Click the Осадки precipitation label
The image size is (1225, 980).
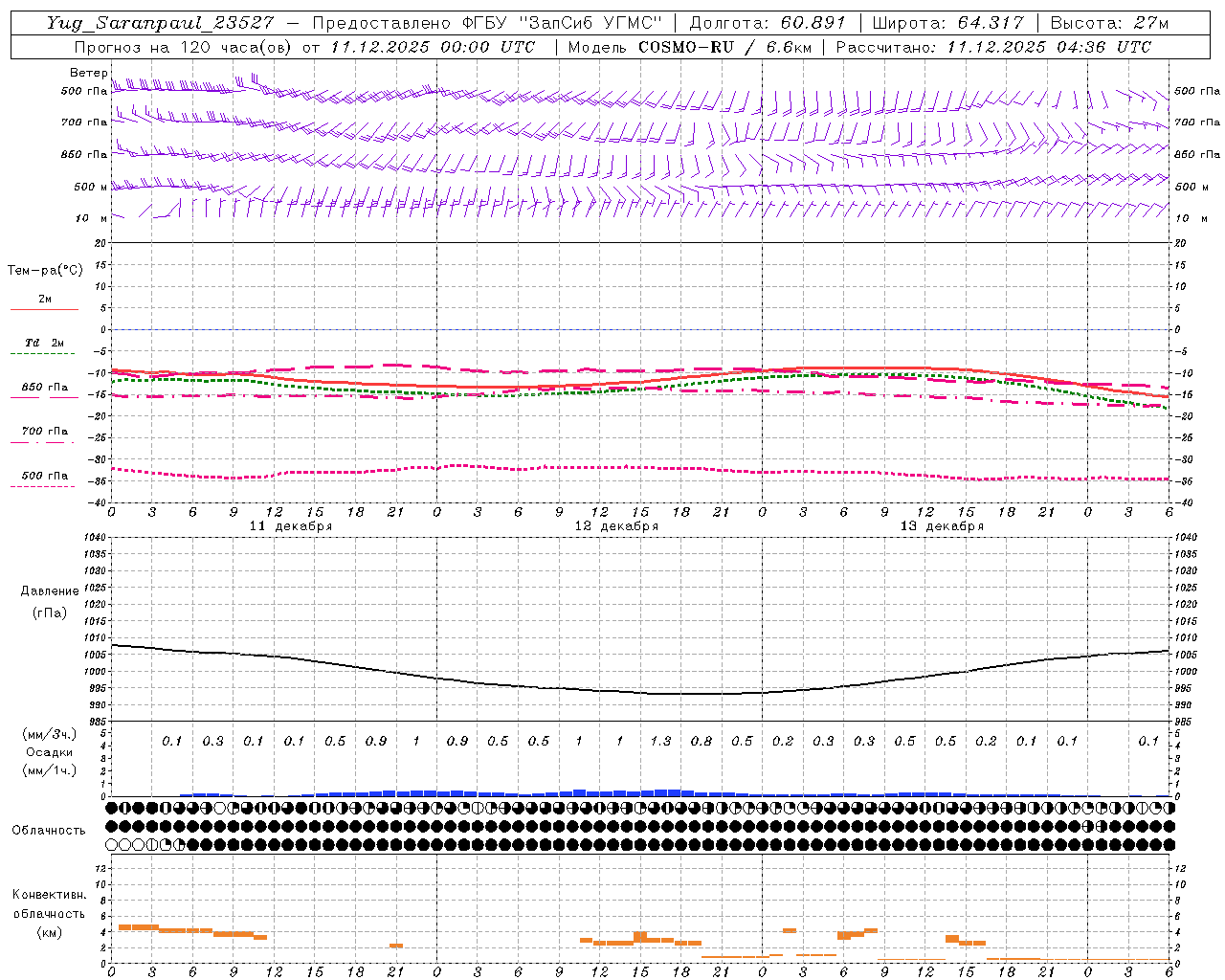(x=50, y=752)
